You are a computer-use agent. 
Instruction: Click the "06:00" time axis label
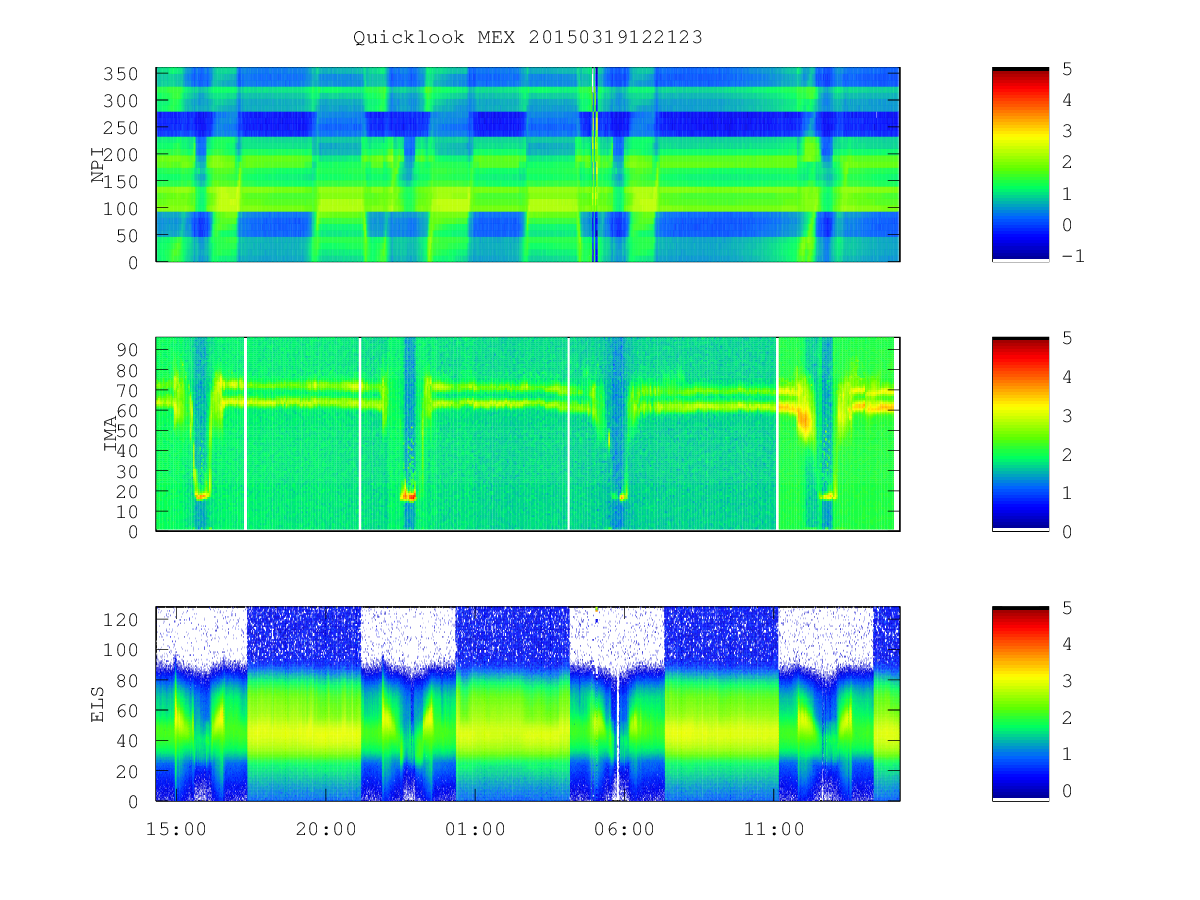tap(625, 830)
